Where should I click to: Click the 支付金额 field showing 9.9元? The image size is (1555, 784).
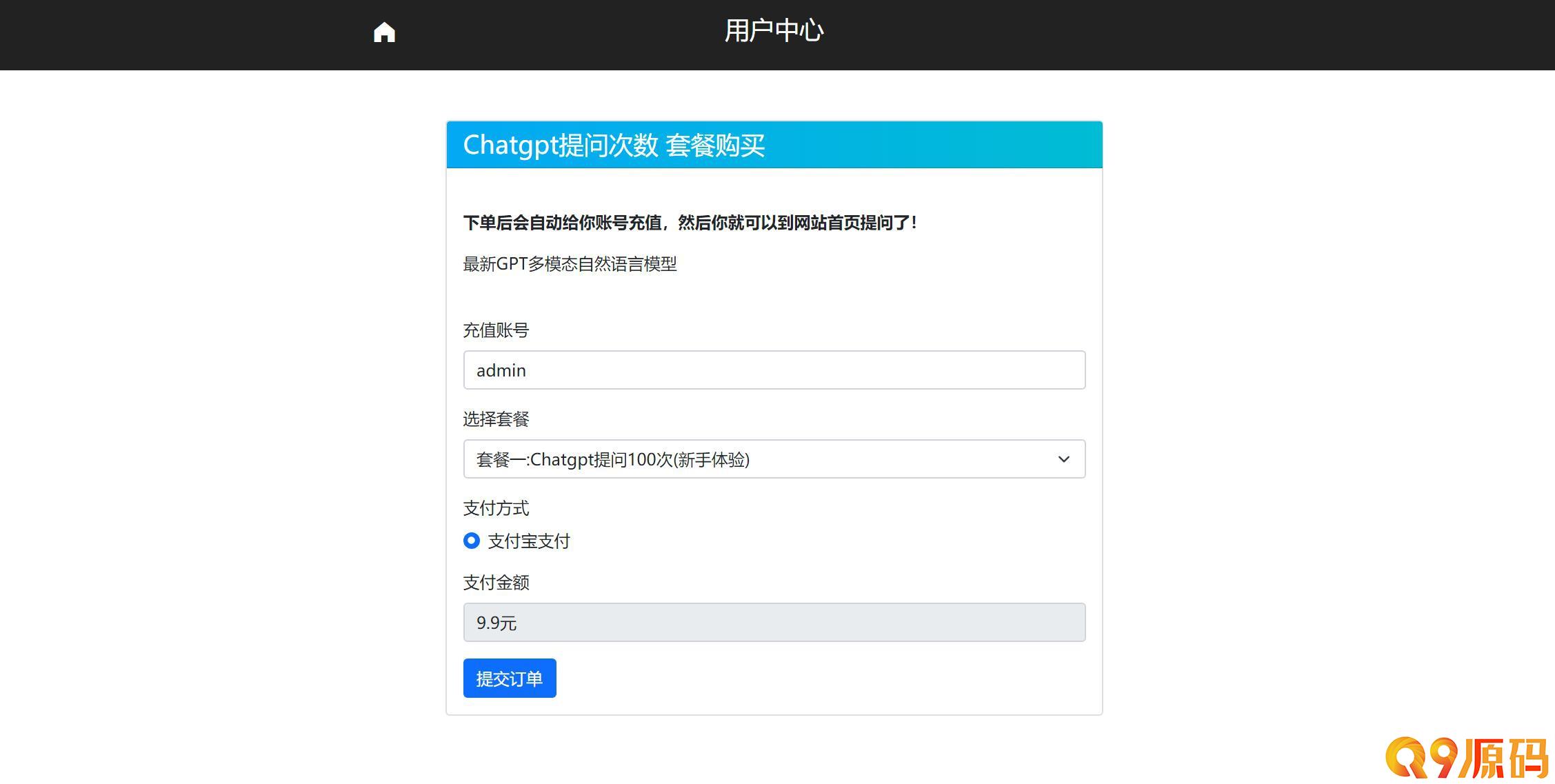[774, 623]
